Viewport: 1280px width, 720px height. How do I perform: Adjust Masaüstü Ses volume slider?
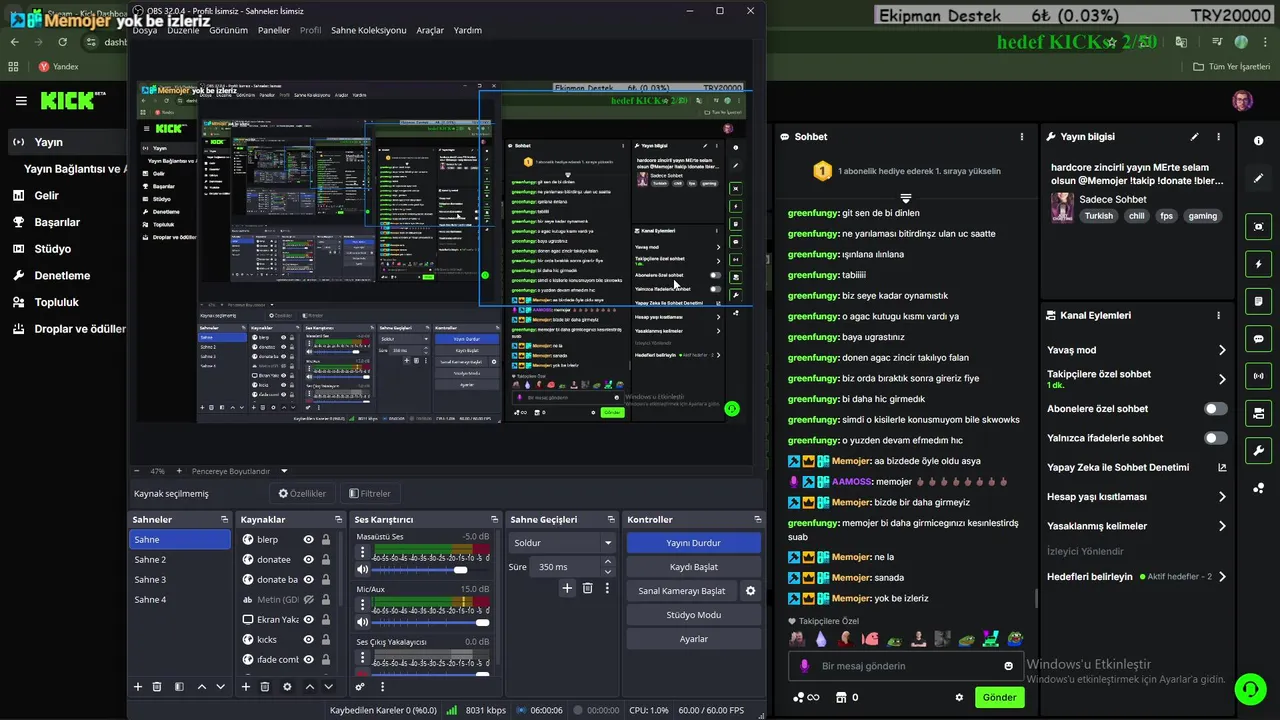pos(431,570)
